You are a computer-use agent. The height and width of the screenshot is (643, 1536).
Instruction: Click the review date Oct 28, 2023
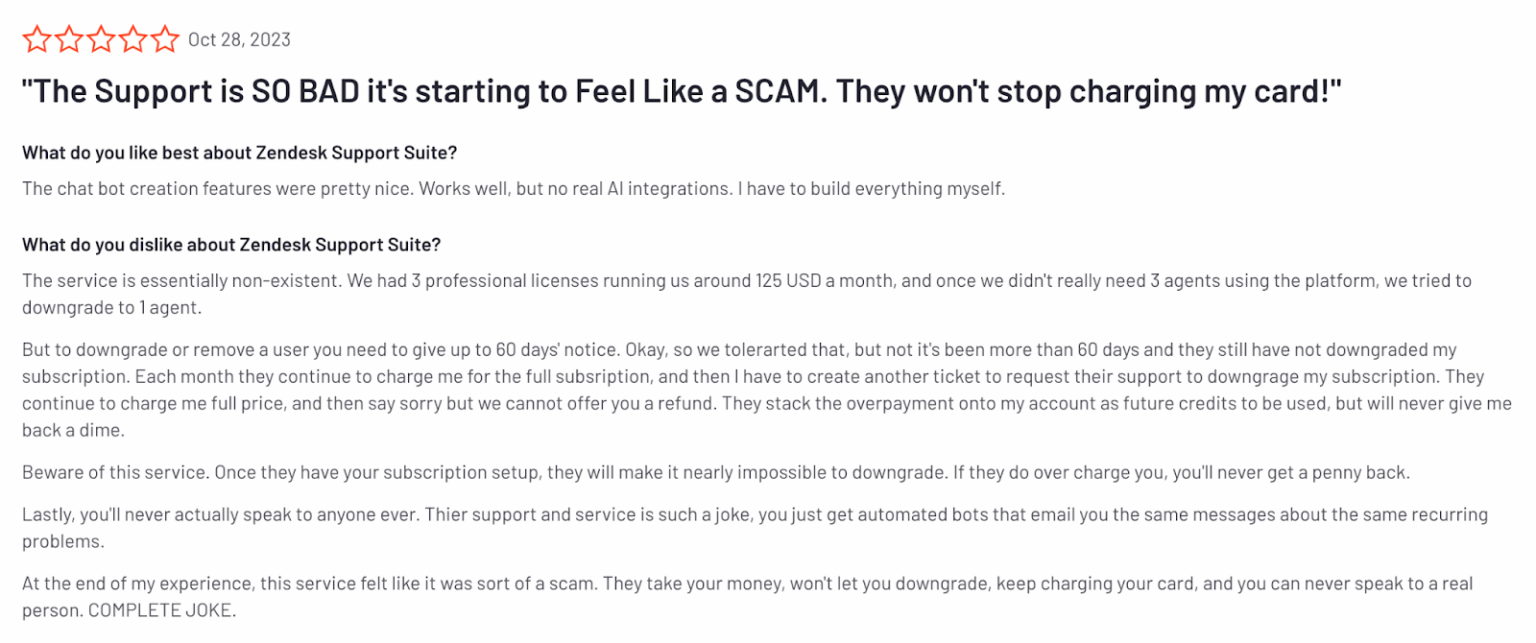[x=239, y=40]
